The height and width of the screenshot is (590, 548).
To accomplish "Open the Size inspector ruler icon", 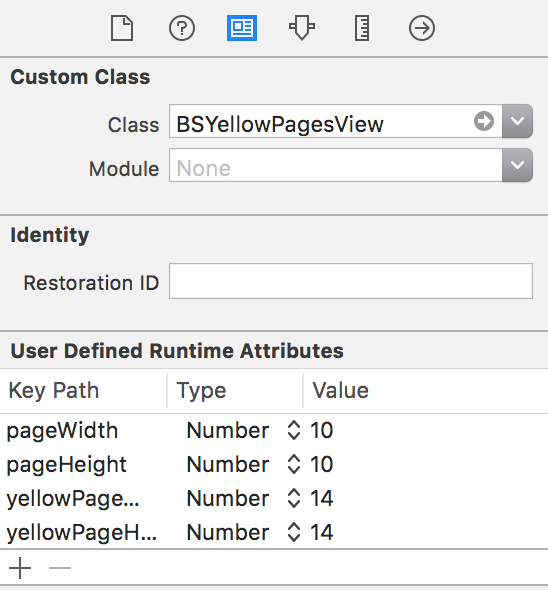I will click(362, 28).
